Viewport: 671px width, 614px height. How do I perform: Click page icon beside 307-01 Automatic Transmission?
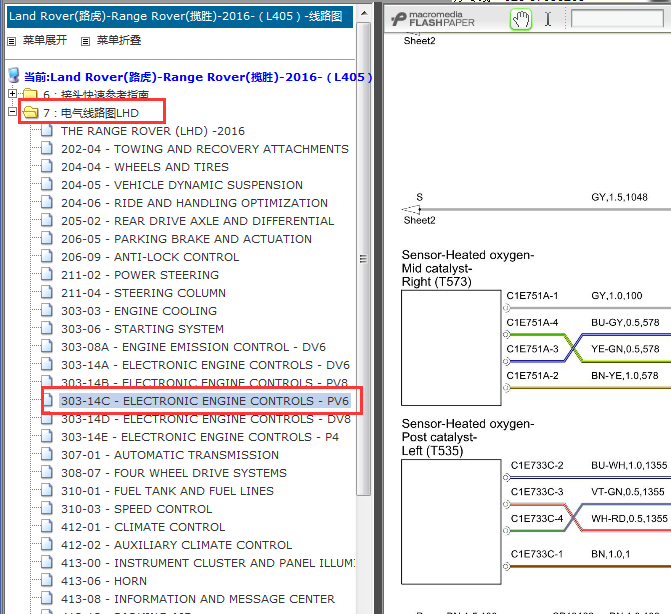coord(47,454)
